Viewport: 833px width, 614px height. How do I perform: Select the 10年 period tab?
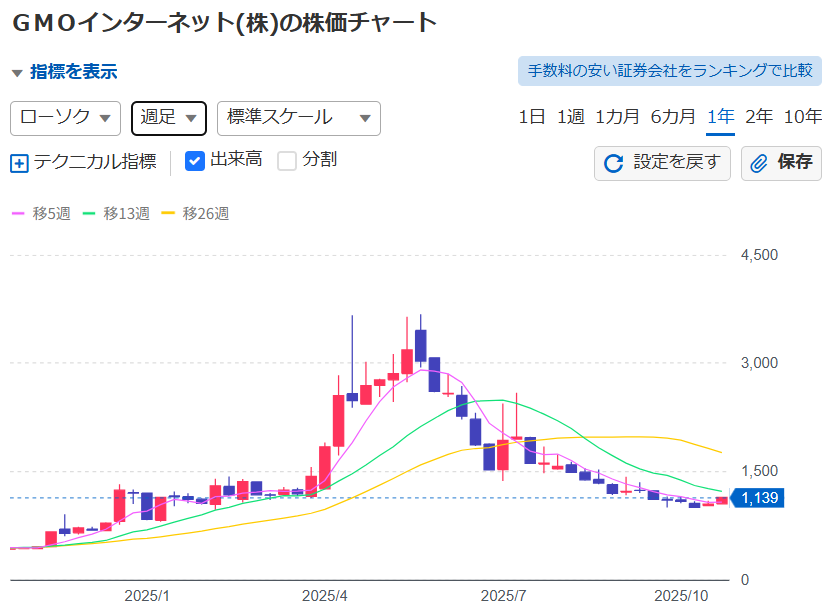pos(803,117)
